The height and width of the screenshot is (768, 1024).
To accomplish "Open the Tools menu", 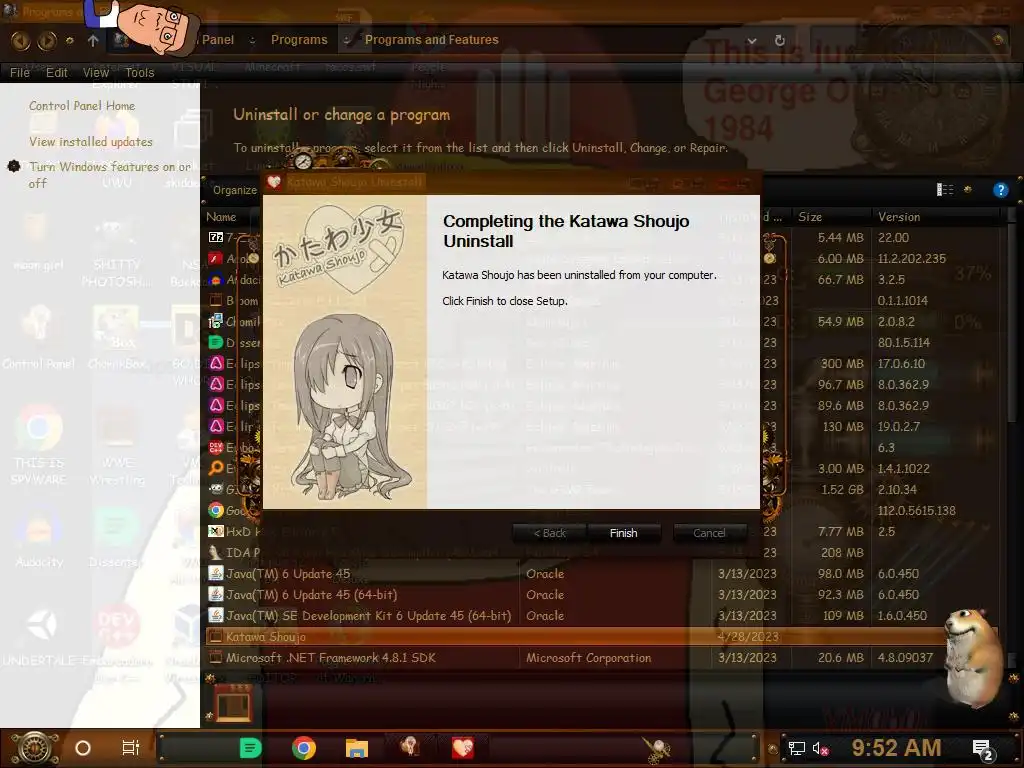I will click(140, 72).
